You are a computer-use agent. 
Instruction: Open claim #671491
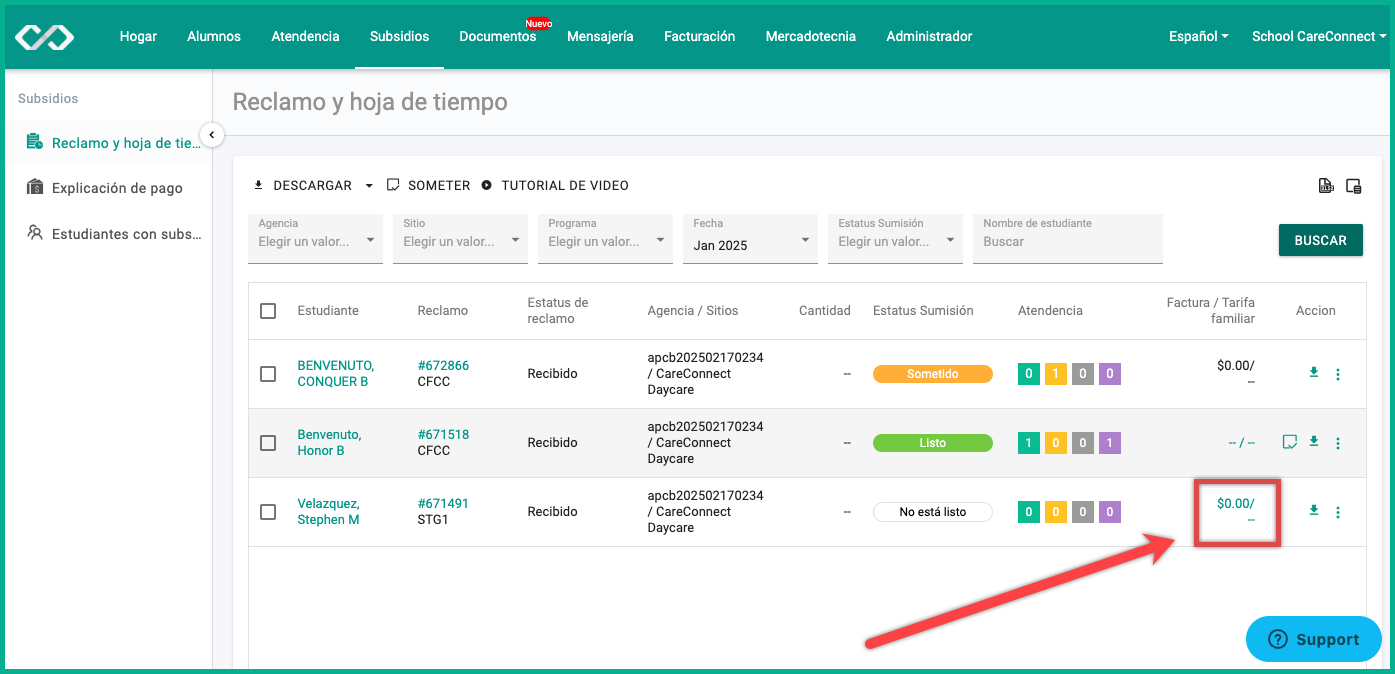click(443, 504)
